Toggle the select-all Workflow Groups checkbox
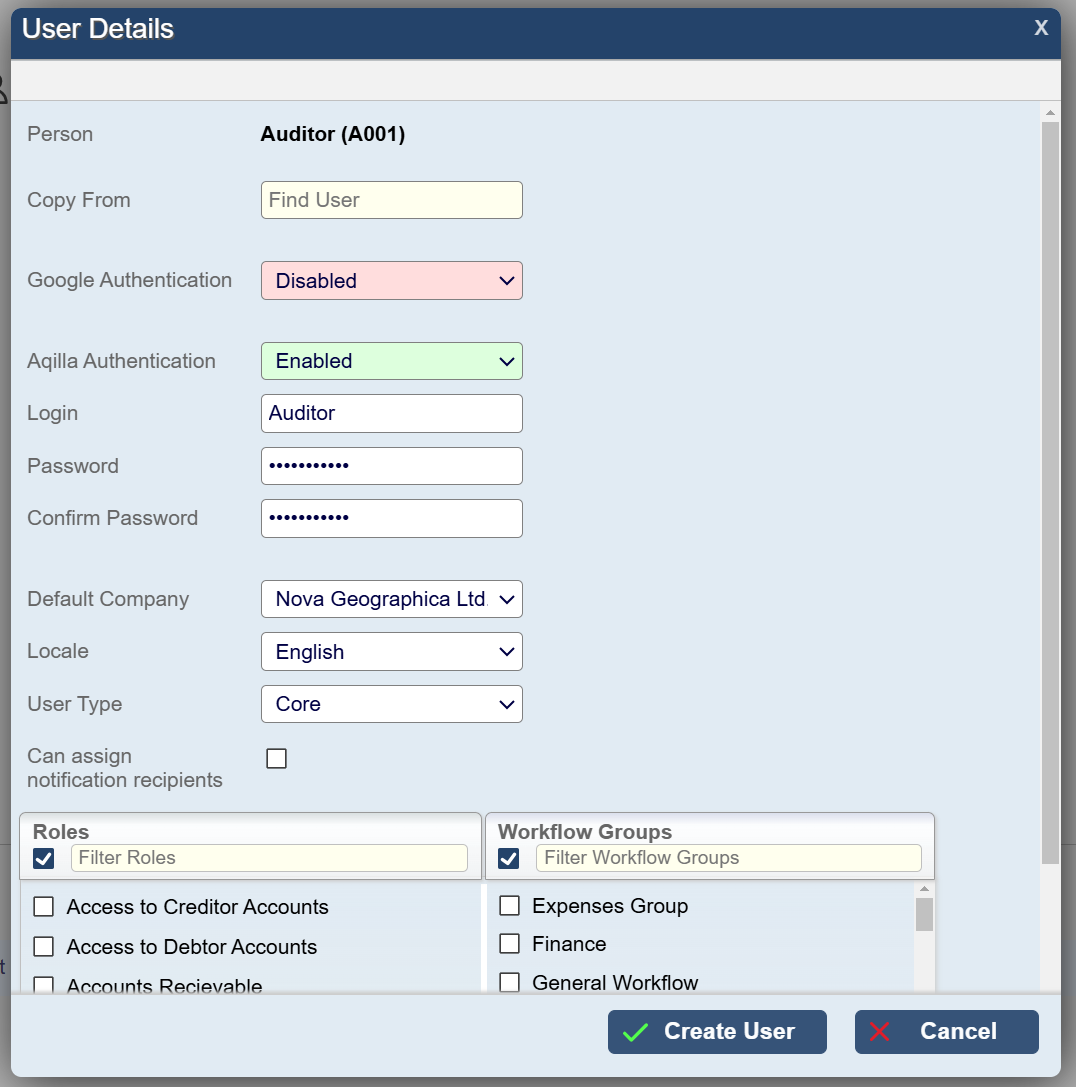This screenshot has width=1076, height=1087. (509, 858)
